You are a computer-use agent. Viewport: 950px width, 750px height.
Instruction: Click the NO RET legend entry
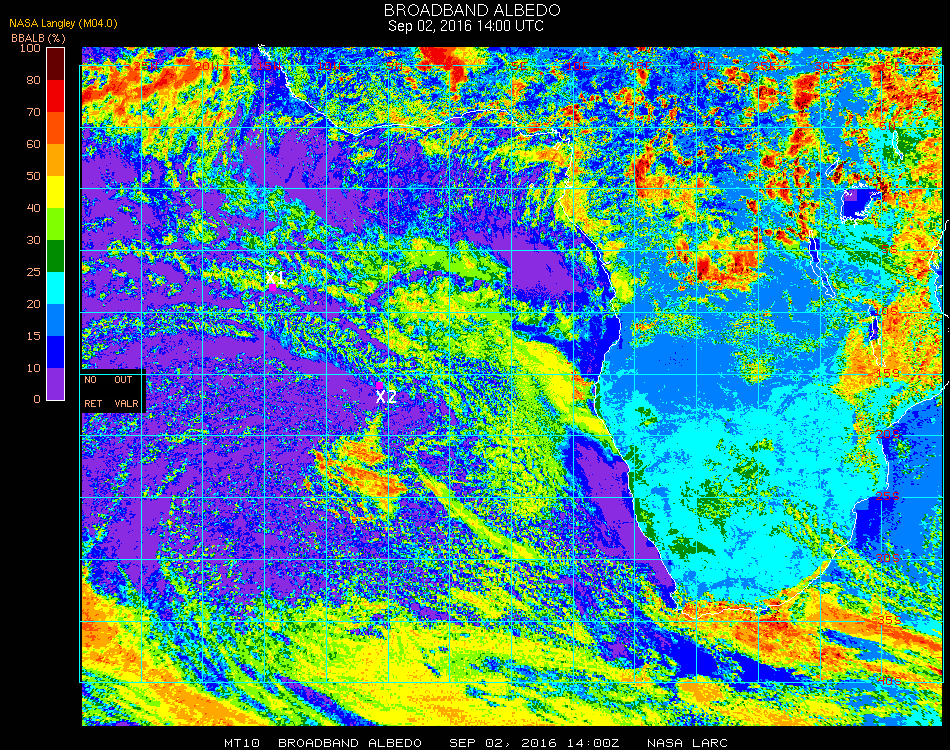click(x=92, y=391)
